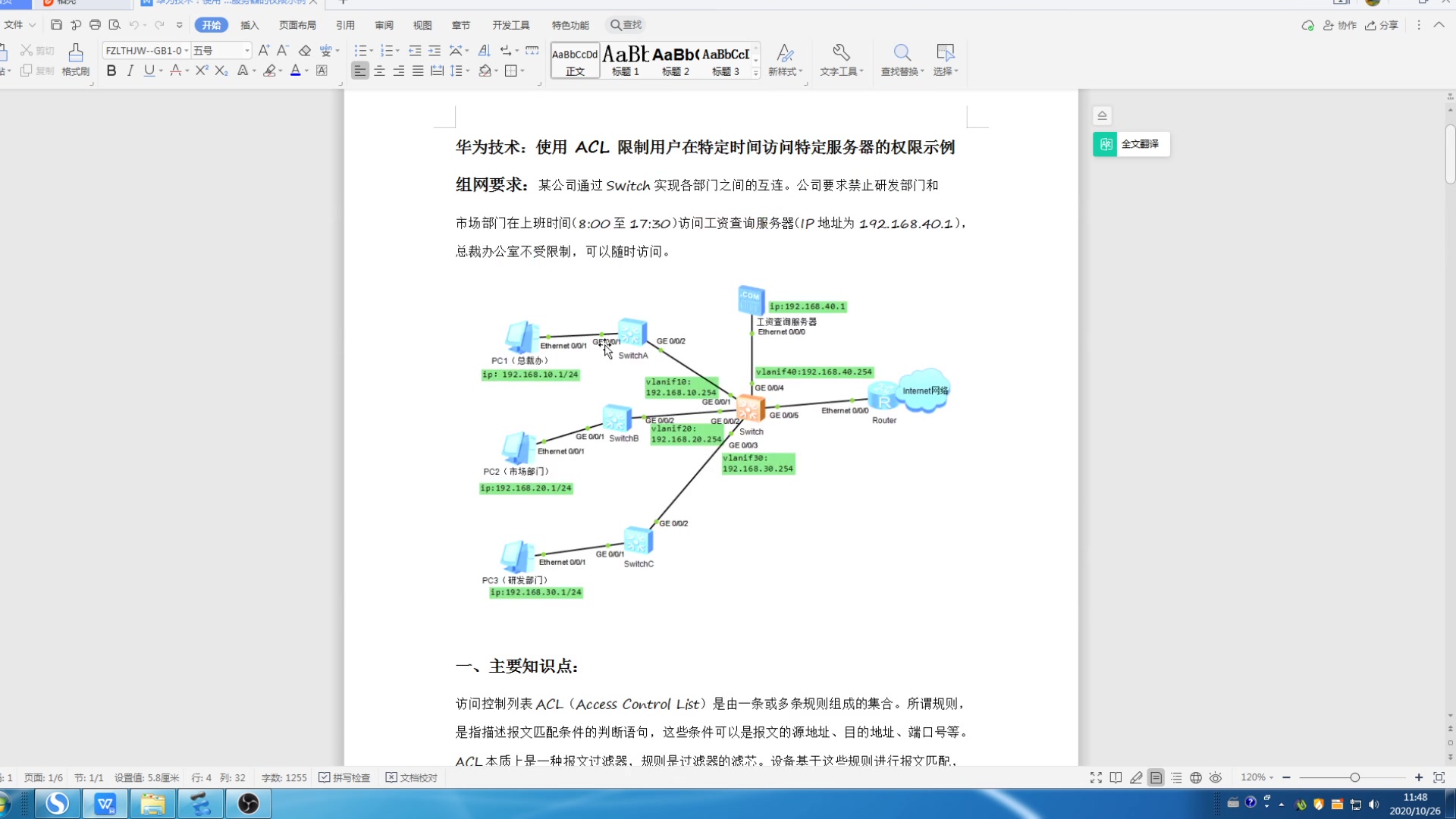1456x819 pixels.
Task: Click 文档校对 document proofreading
Action: point(412,777)
